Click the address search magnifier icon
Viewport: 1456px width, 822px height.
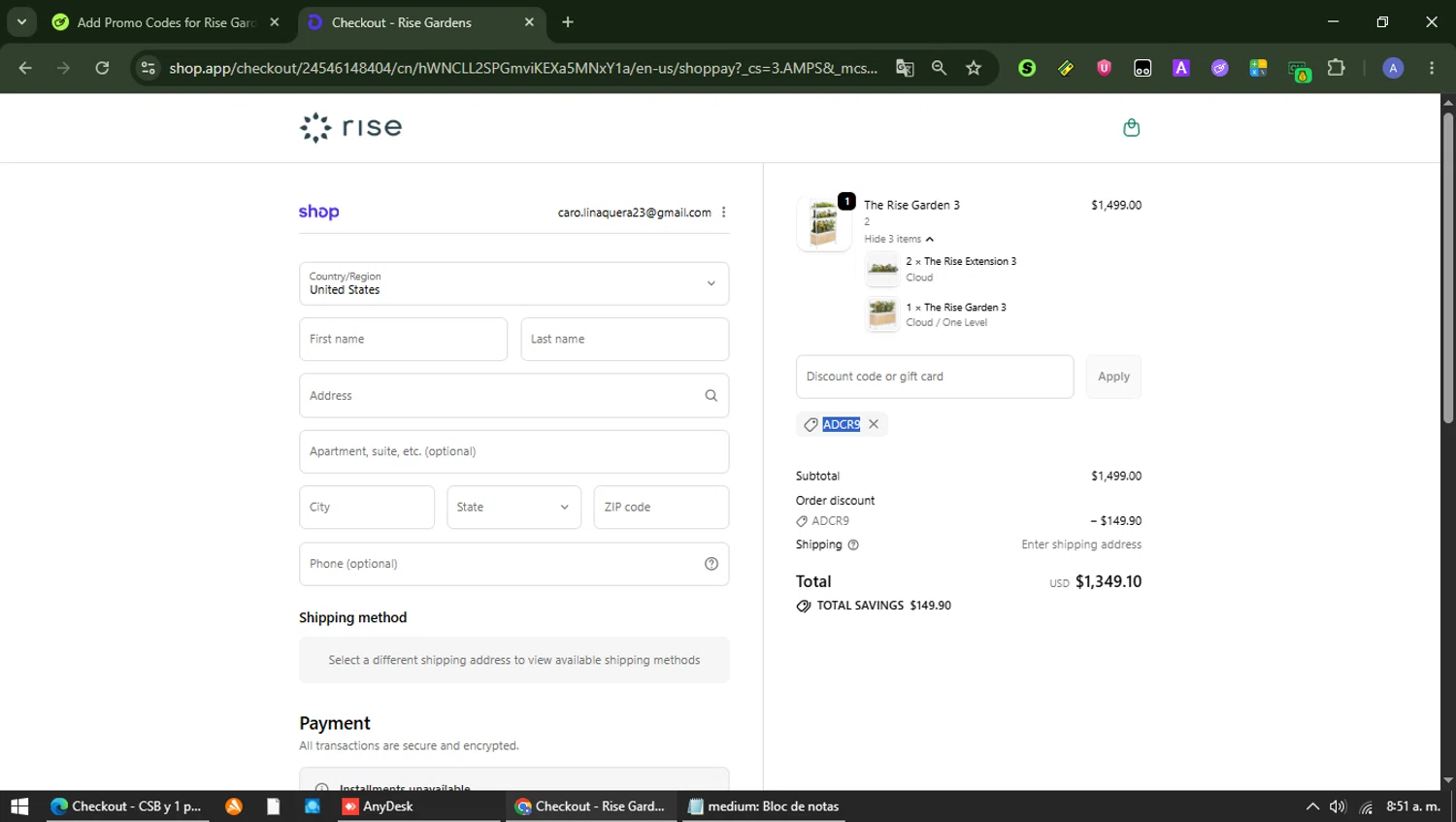(x=711, y=396)
